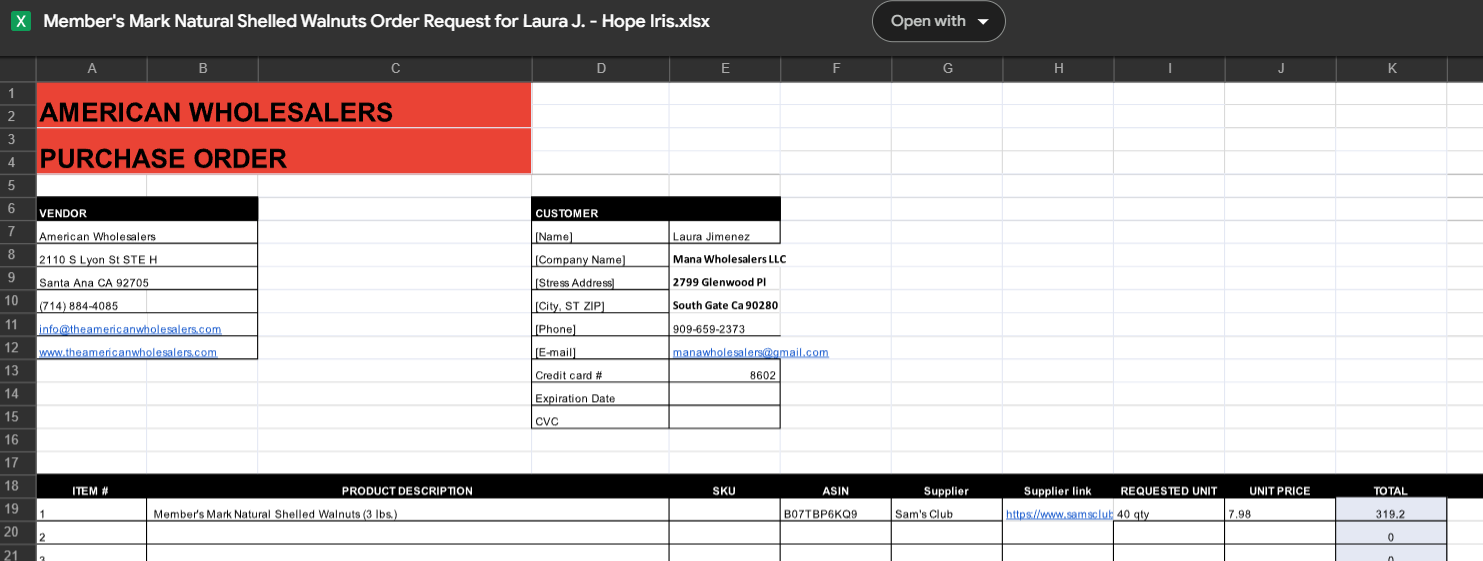The width and height of the screenshot is (1483, 561).
Task: Click the arrow beside Open with
Action: [x=983, y=22]
